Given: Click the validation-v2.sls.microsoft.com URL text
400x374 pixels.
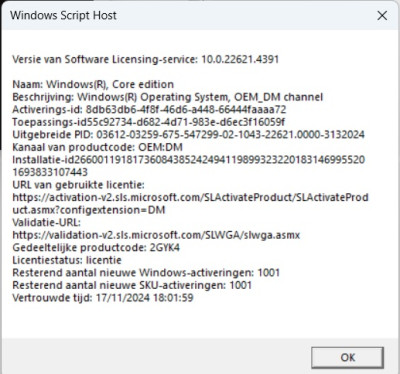Looking at the screenshot, I should [156, 235].
